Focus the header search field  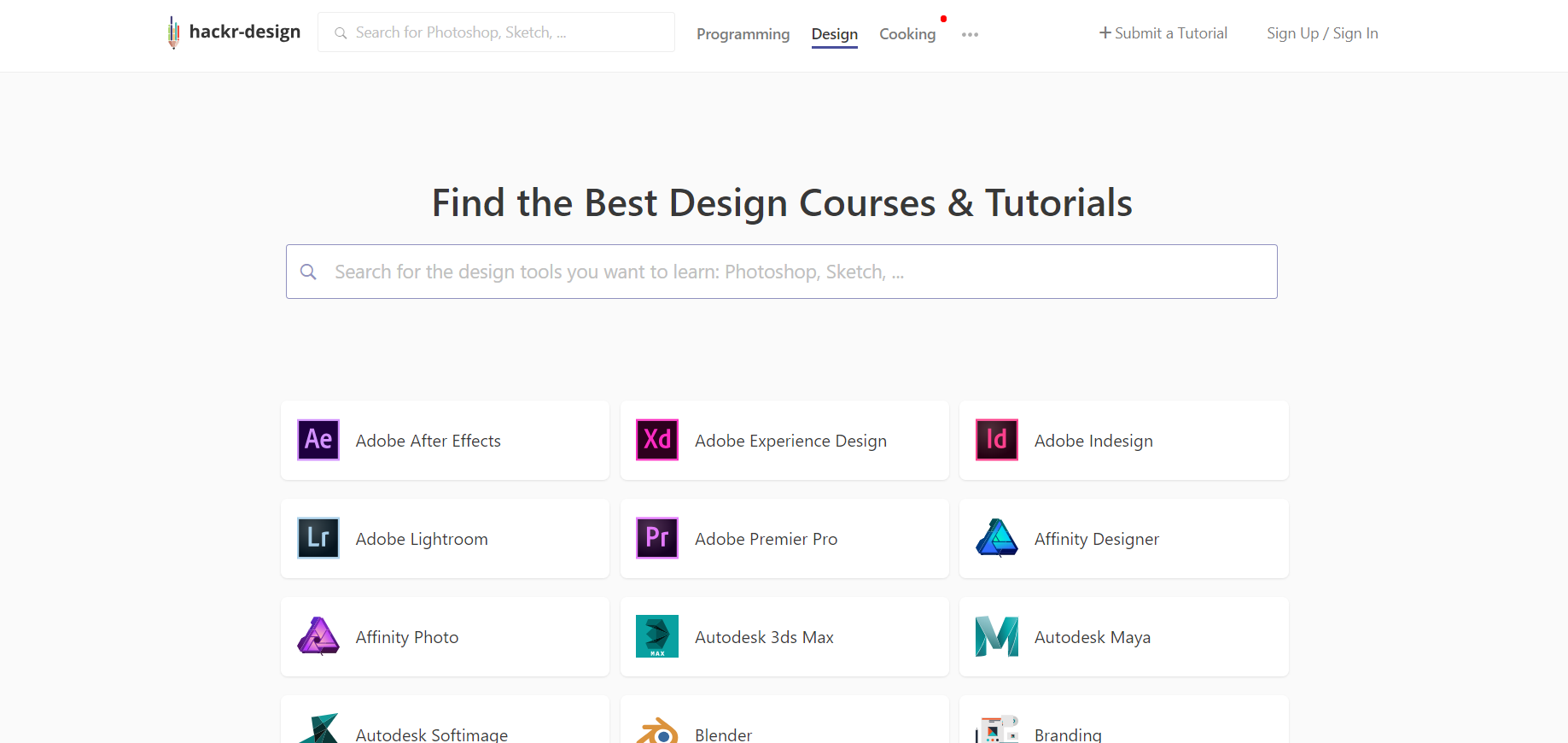click(x=496, y=32)
